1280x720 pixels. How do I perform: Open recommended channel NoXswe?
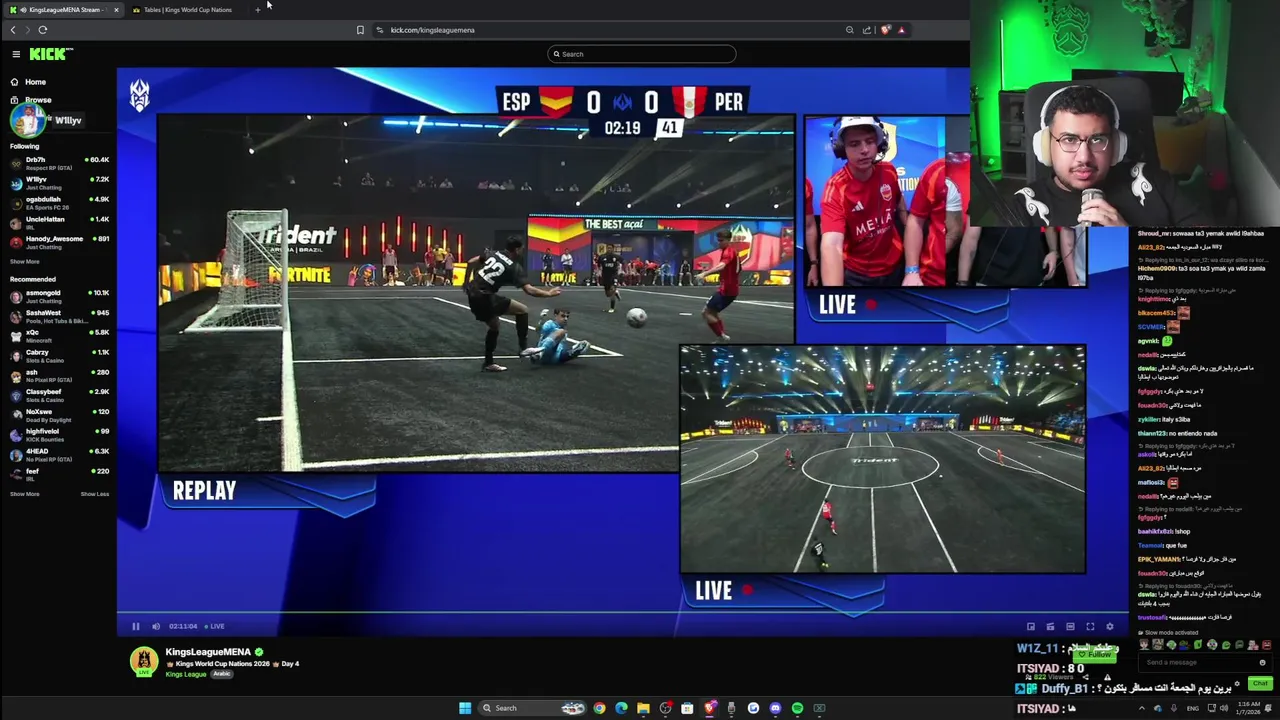(x=58, y=415)
